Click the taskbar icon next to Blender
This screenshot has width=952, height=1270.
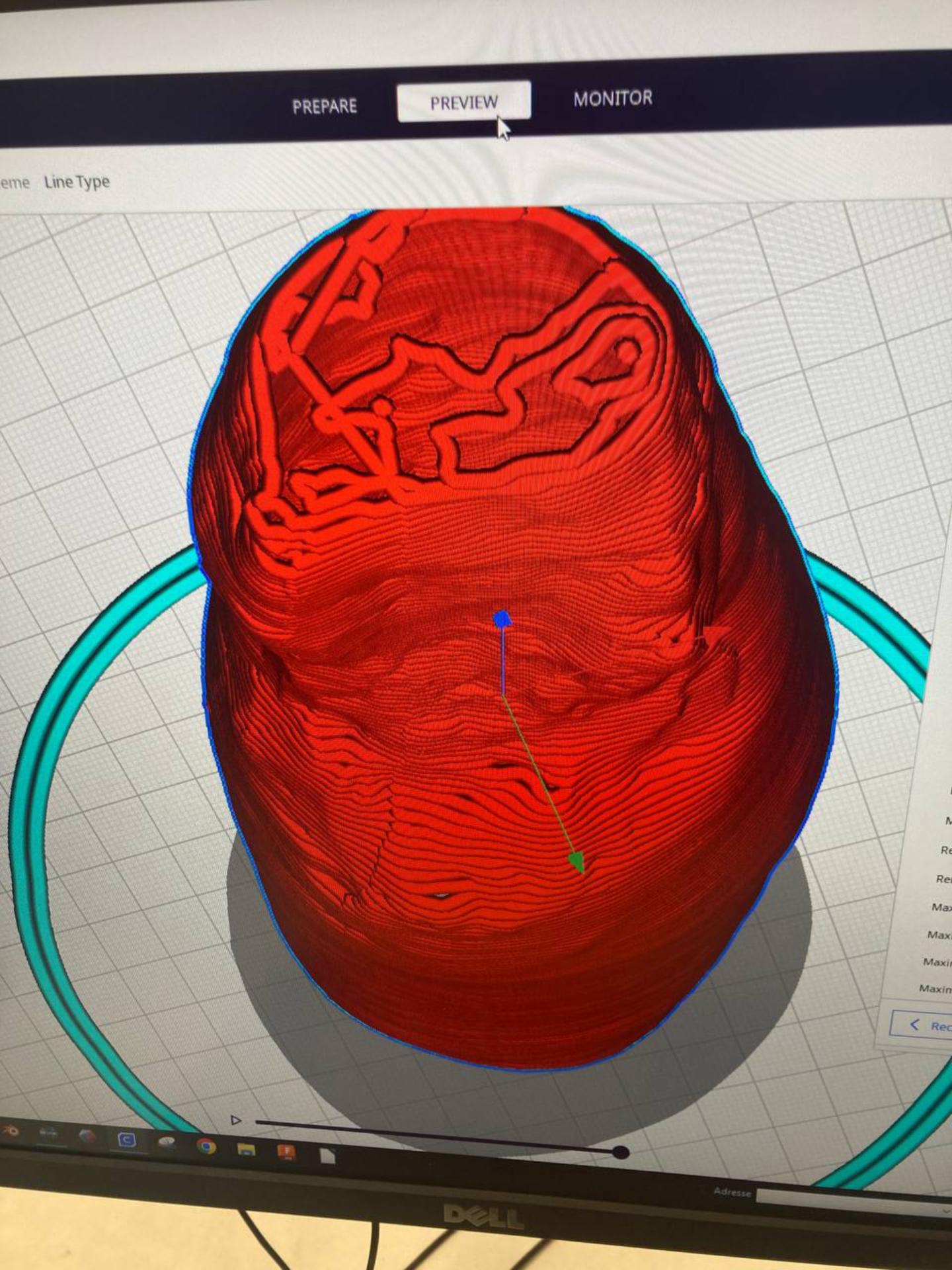tap(49, 1132)
